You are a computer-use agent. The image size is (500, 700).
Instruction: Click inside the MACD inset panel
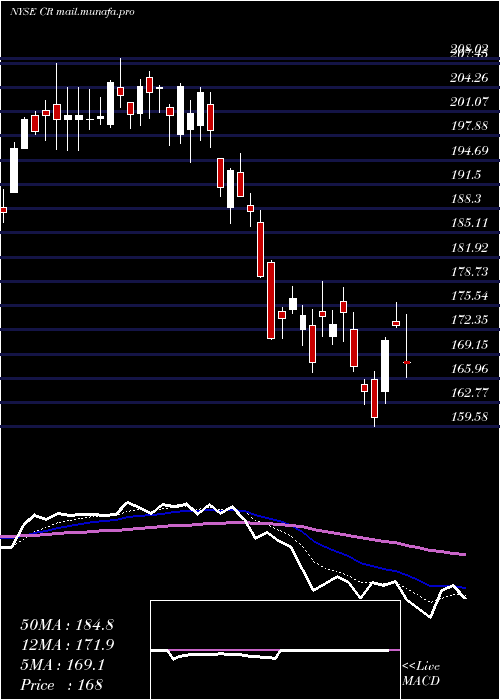(275, 650)
